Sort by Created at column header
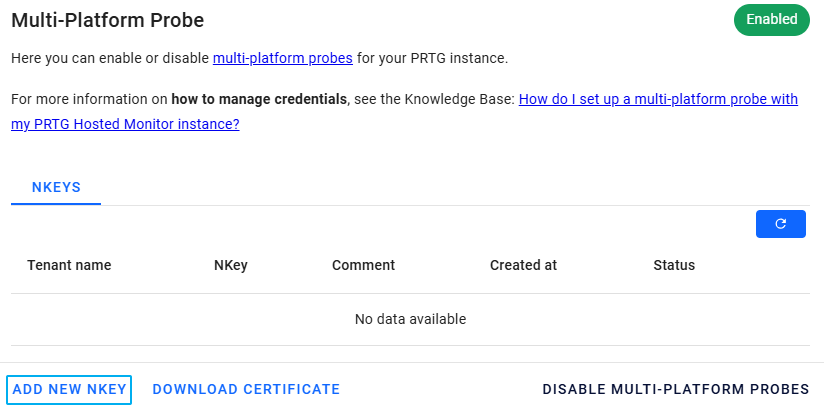Screen dimensions: 824x410 [523, 265]
